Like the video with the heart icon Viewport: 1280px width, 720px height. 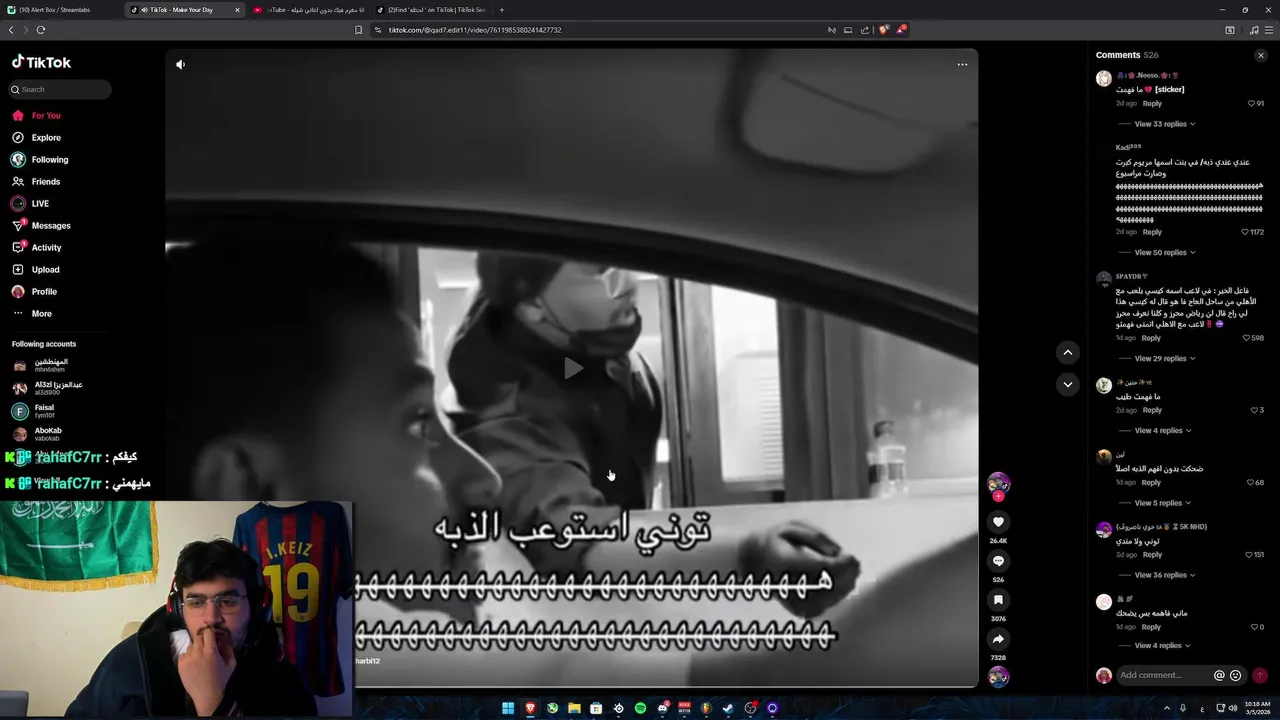[998, 522]
